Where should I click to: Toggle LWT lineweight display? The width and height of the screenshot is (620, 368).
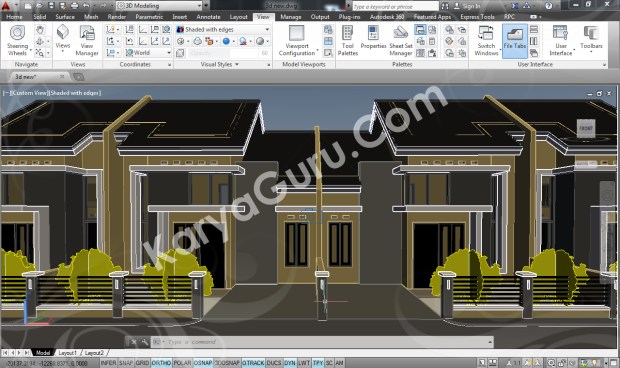pos(304,363)
